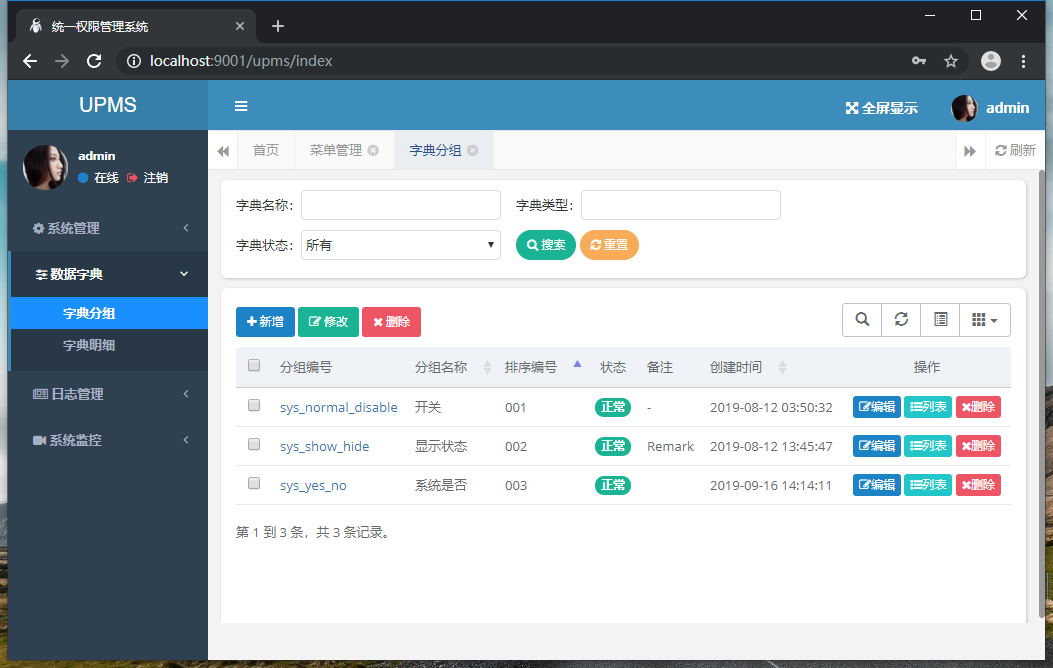Delete the sys_yes_no row

point(978,485)
